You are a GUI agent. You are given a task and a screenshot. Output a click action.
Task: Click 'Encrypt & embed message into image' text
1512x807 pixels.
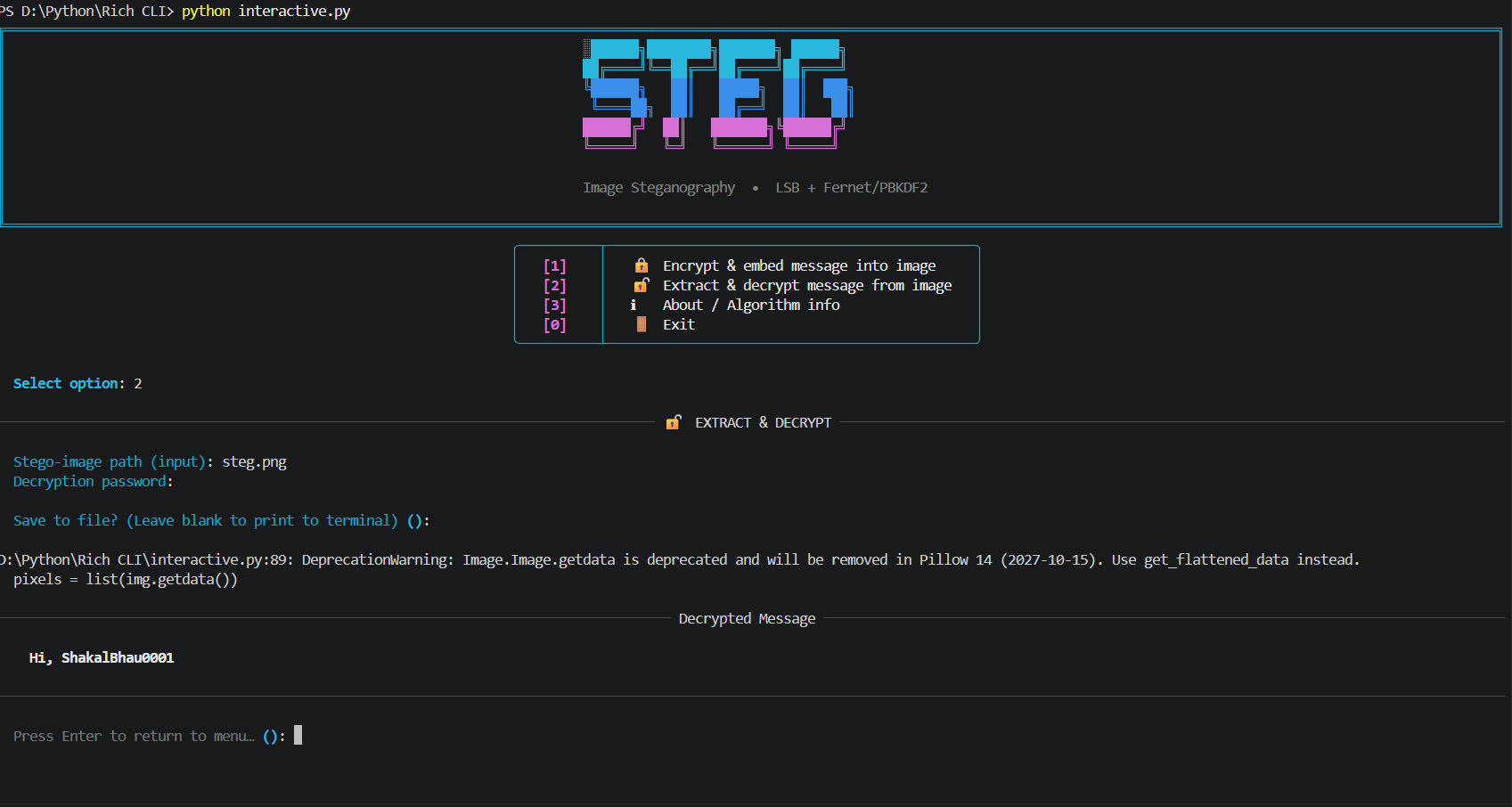click(799, 265)
